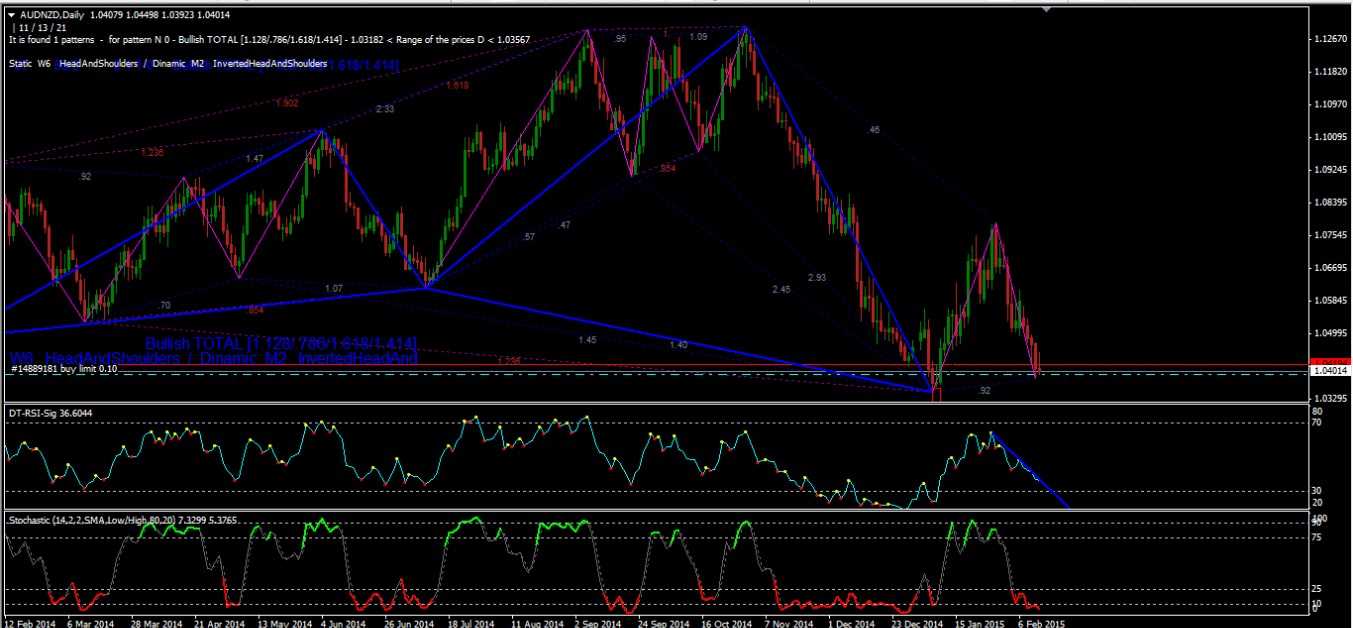Click the 1.12670 level on price scale
Image resolution: width=1353 pixels, height=628 pixels.
pyautogui.click(x=1325, y=39)
